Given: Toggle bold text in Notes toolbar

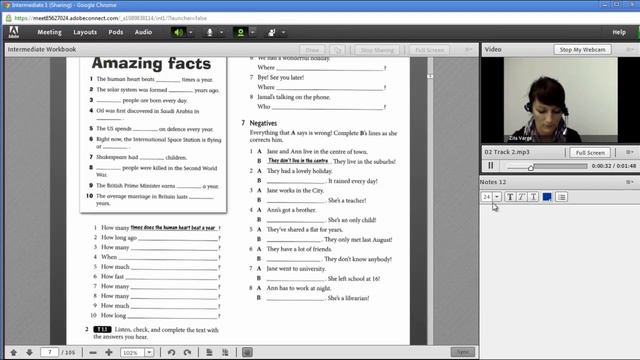Looking at the screenshot, I should click(510, 197).
